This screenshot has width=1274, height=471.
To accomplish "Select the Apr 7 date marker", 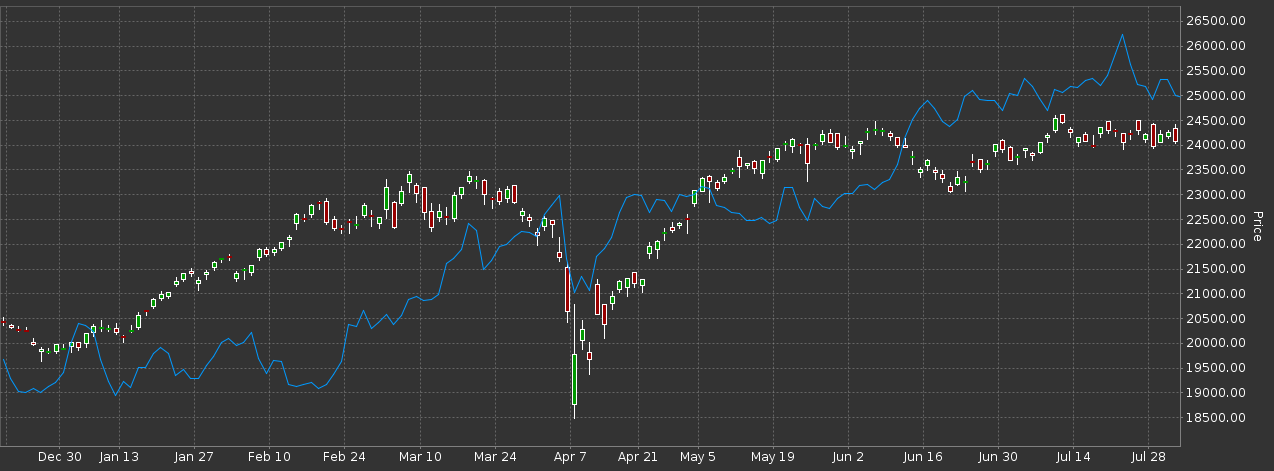I will click(572, 458).
